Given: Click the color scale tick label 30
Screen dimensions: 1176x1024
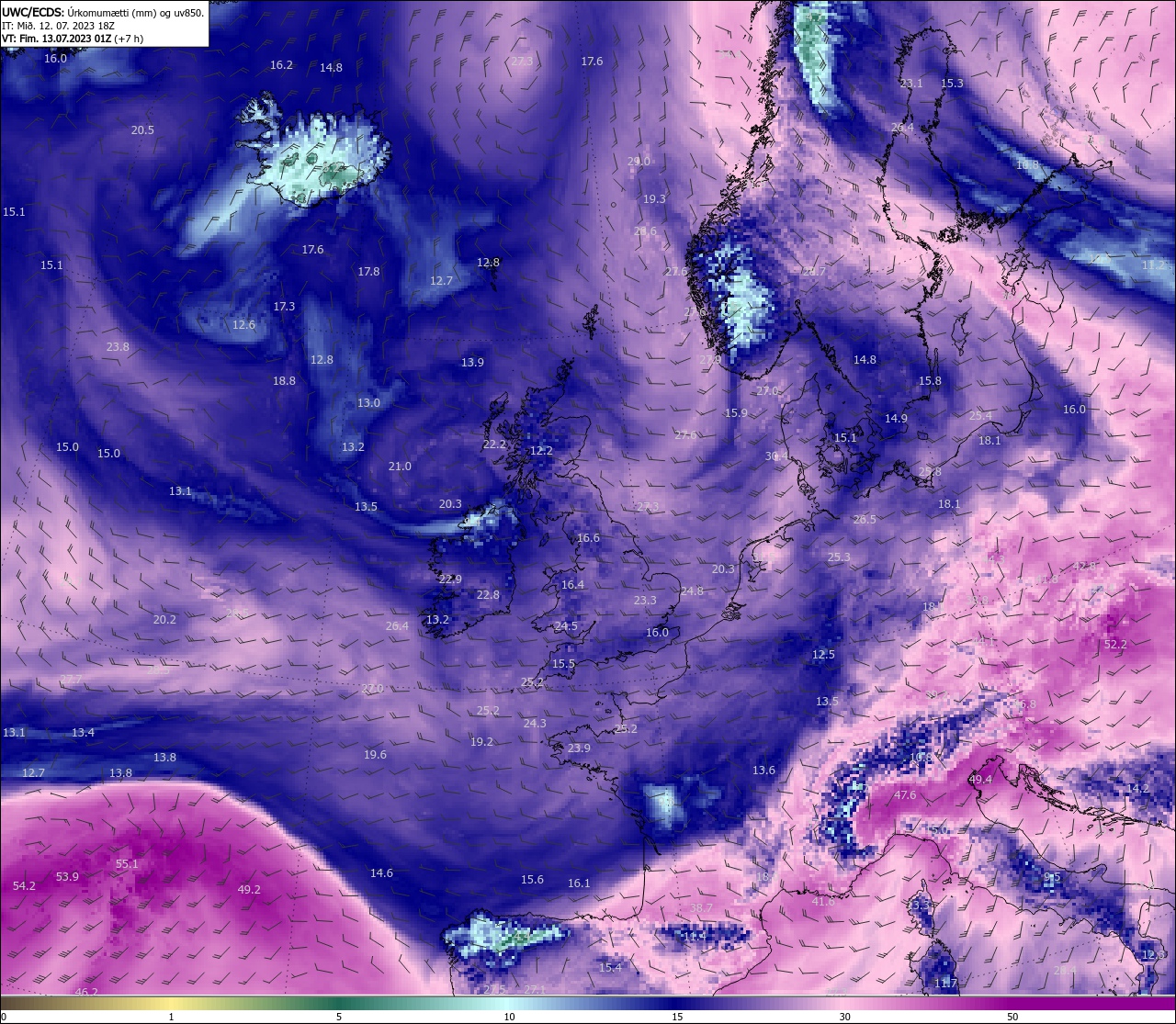Looking at the screenshot, I should pos(844,1017).
